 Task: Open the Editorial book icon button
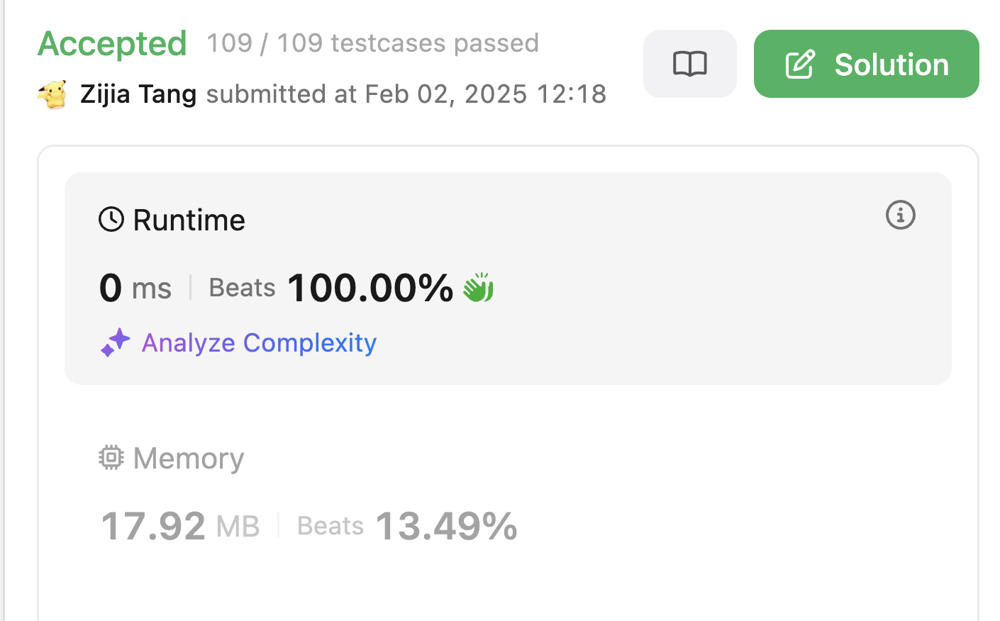coord(689,64)
